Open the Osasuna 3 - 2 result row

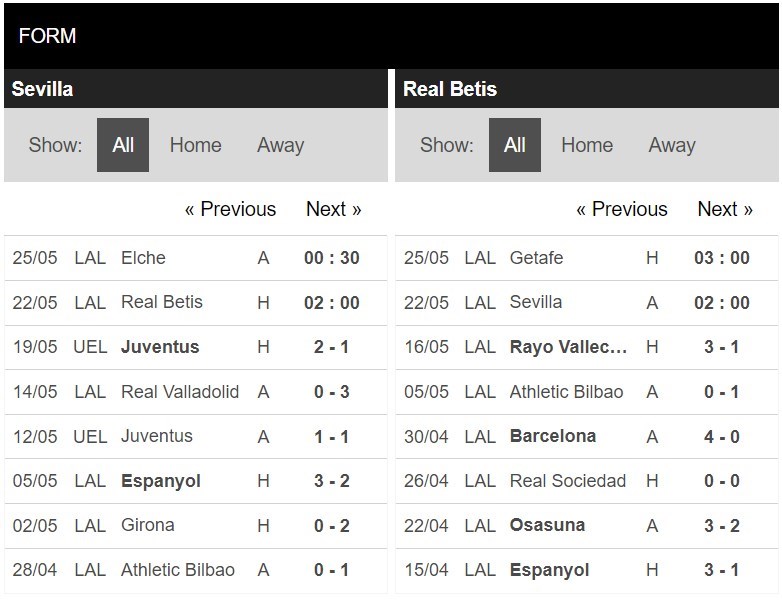(587, 526)
